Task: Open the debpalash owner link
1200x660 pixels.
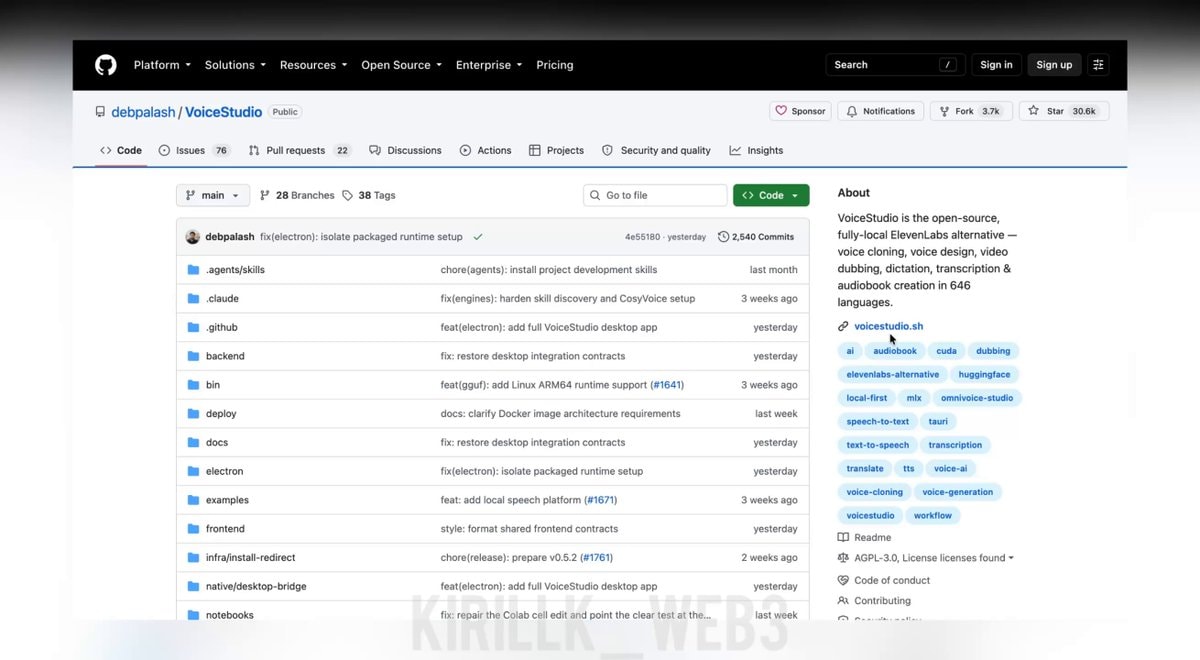Action: click(x=143, y=112)
